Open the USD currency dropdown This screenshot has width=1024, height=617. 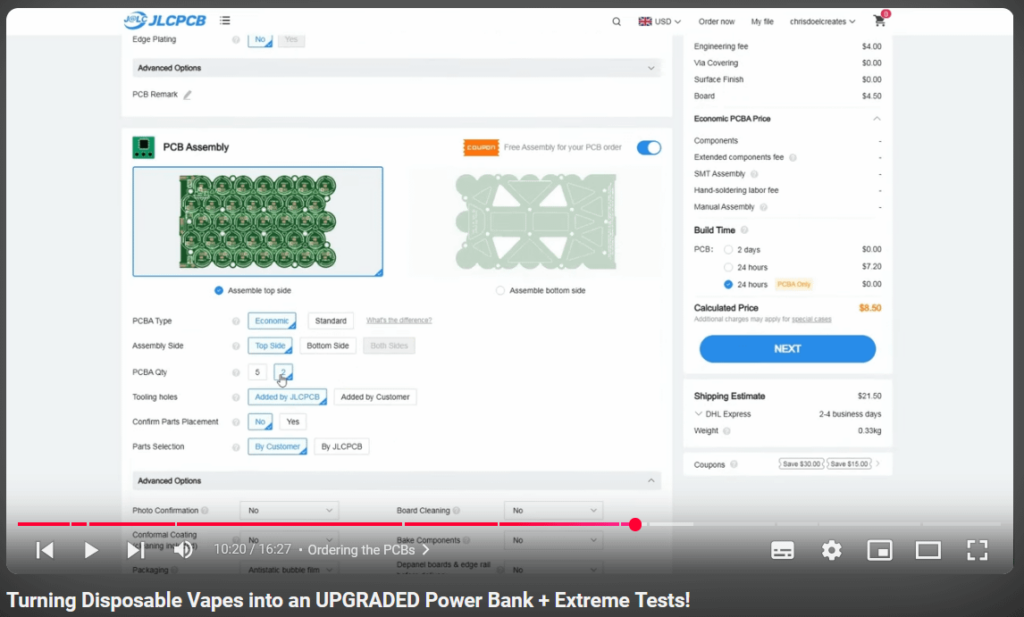[x=660, y=22]
